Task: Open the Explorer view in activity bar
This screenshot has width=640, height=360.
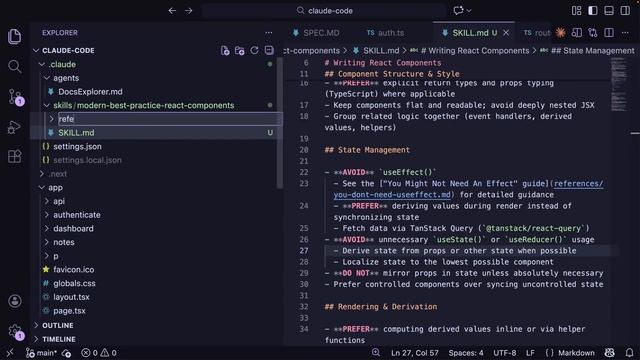Action: click(x=15, y=36)
